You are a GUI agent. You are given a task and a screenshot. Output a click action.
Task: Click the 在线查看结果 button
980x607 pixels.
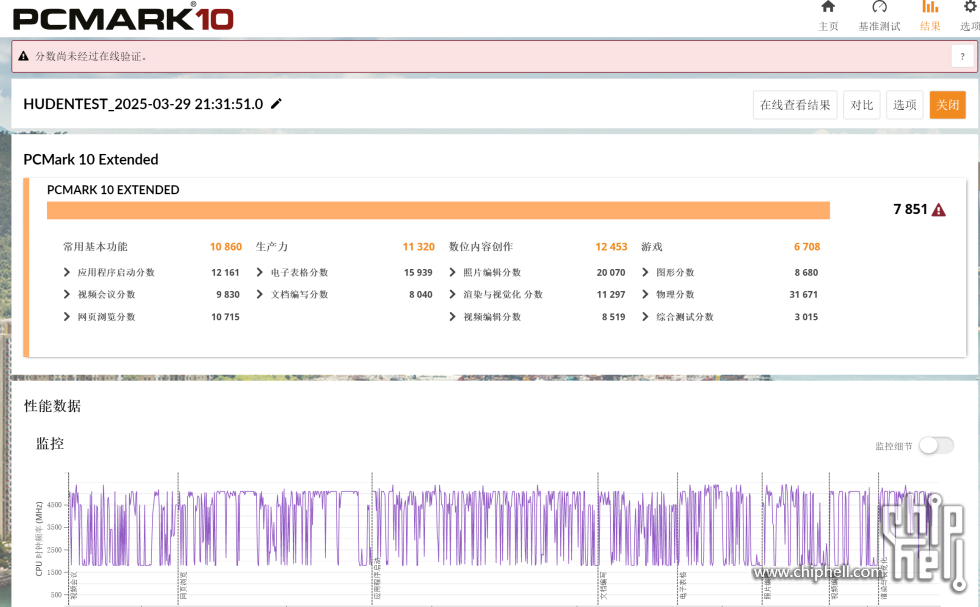(795, 105)
